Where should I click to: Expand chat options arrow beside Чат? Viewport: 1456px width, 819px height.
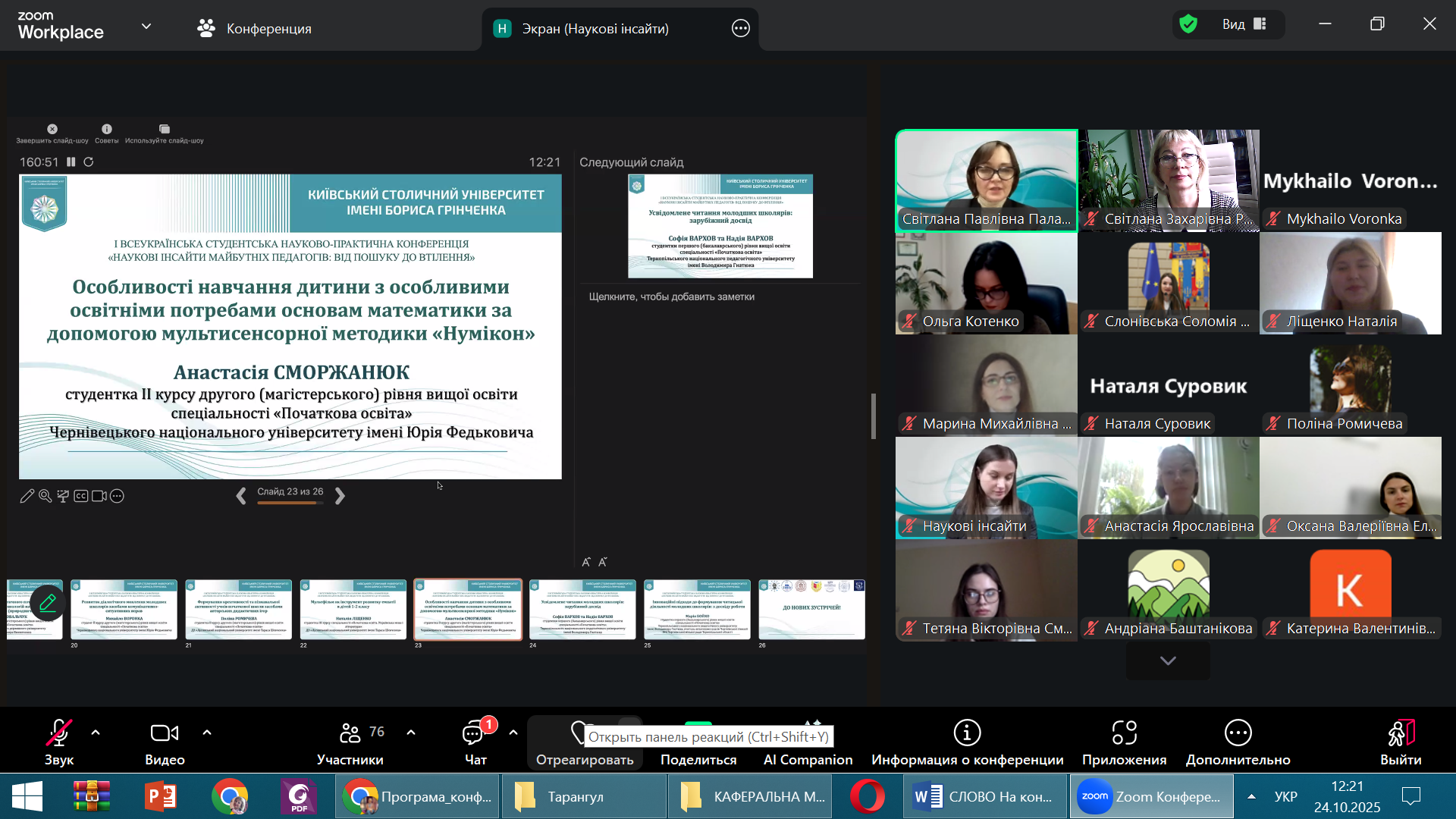tap(513, 733)
